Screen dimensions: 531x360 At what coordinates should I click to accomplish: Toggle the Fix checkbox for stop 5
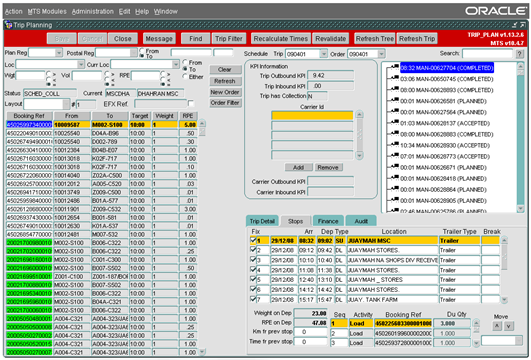click(253, 279)
